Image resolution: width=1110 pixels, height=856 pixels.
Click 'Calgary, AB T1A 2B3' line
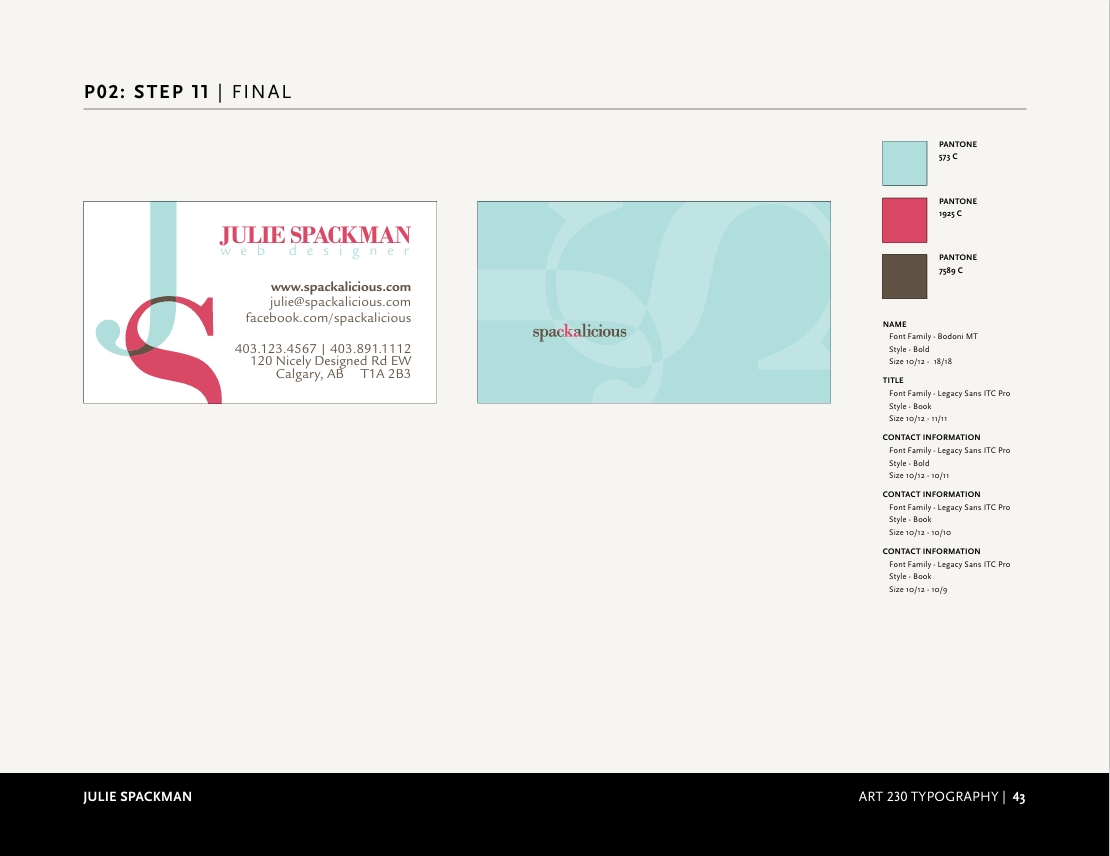[x=343, y=373]
